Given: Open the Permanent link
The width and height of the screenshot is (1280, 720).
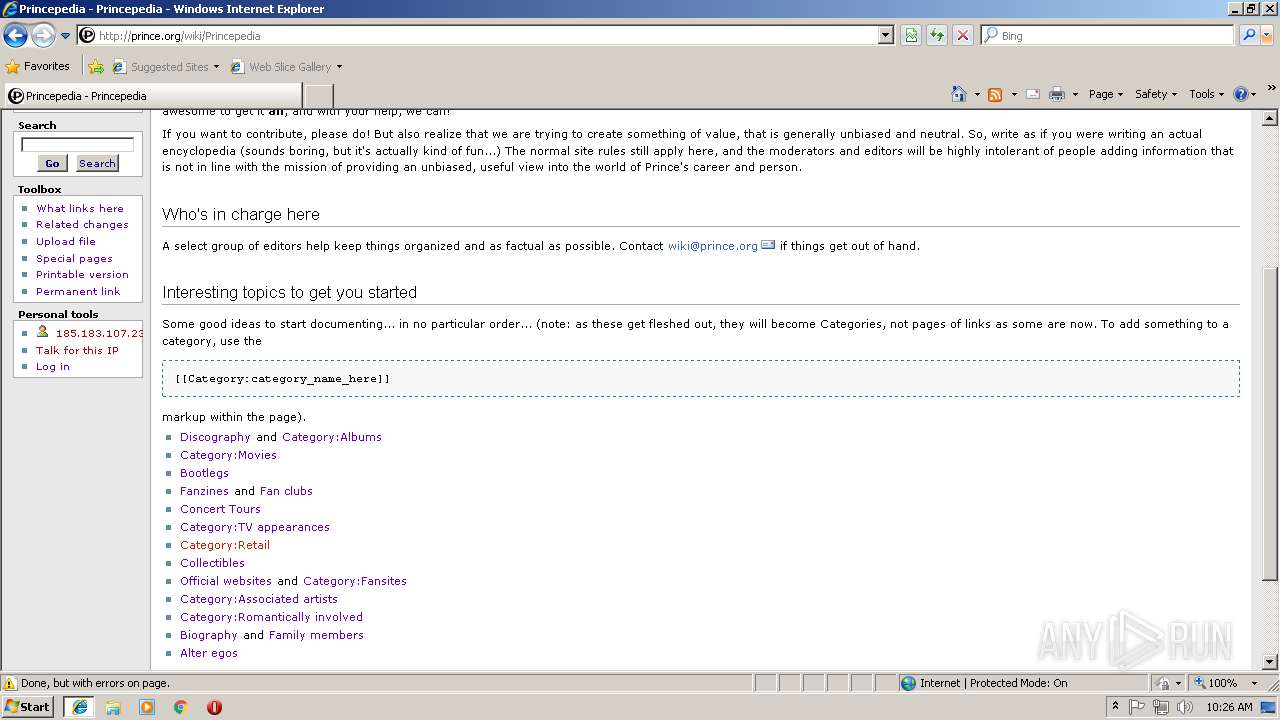Looking at the screenshot, I should (78, 291).
